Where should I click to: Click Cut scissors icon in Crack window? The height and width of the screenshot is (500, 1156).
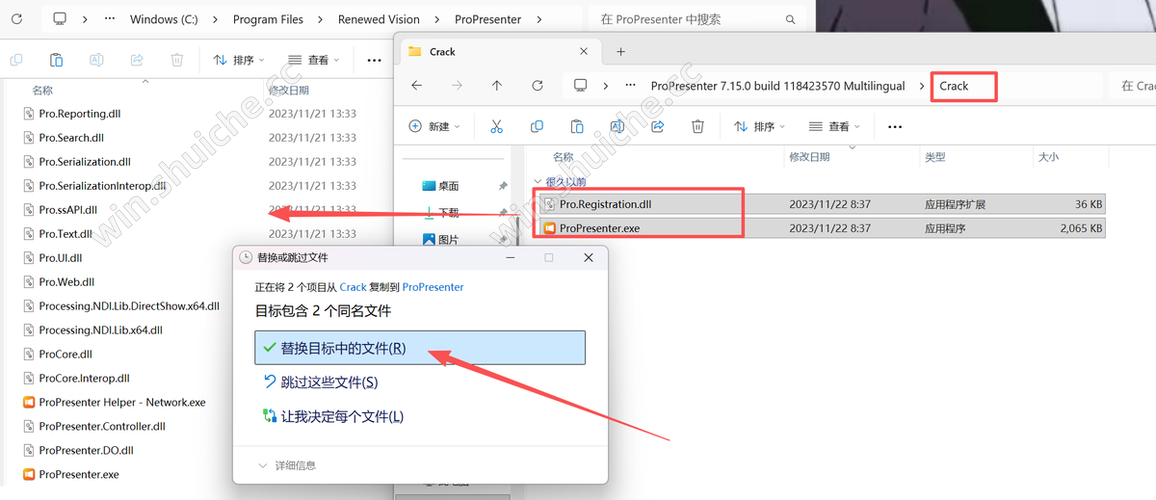click(x=496, y=127)
